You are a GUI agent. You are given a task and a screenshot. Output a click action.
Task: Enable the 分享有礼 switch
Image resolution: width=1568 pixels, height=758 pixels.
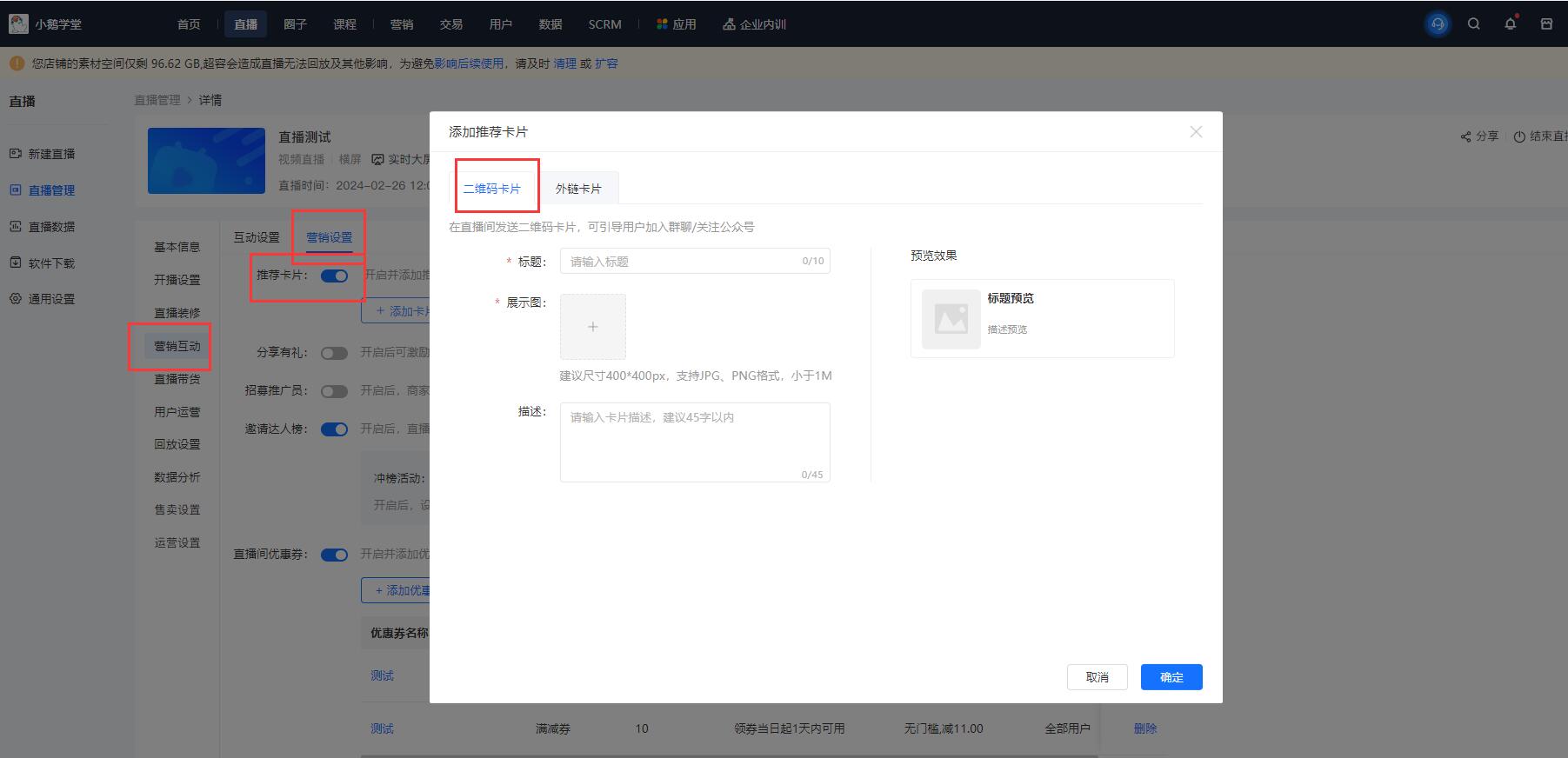334,353
